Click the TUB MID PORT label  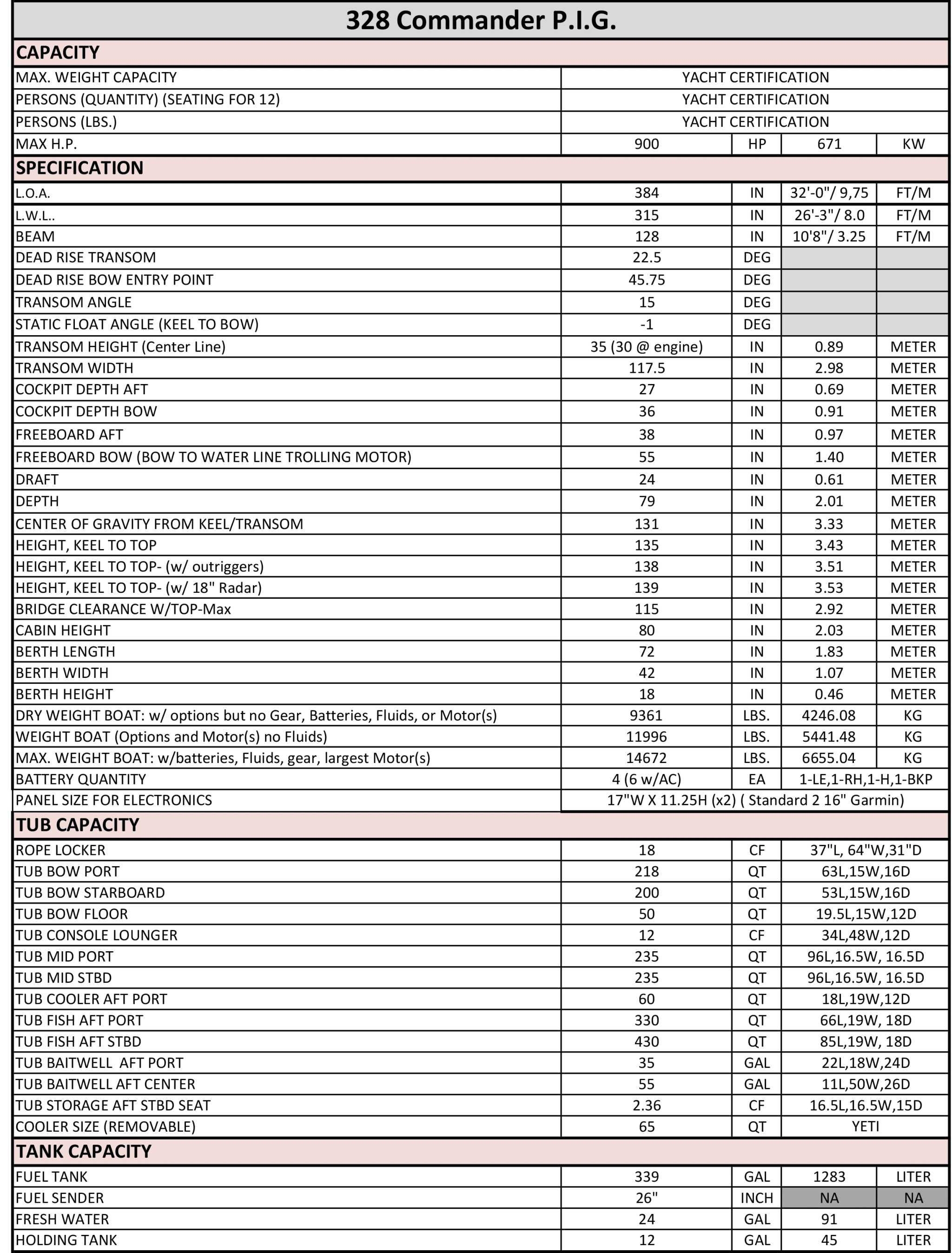tap(64, 957)
